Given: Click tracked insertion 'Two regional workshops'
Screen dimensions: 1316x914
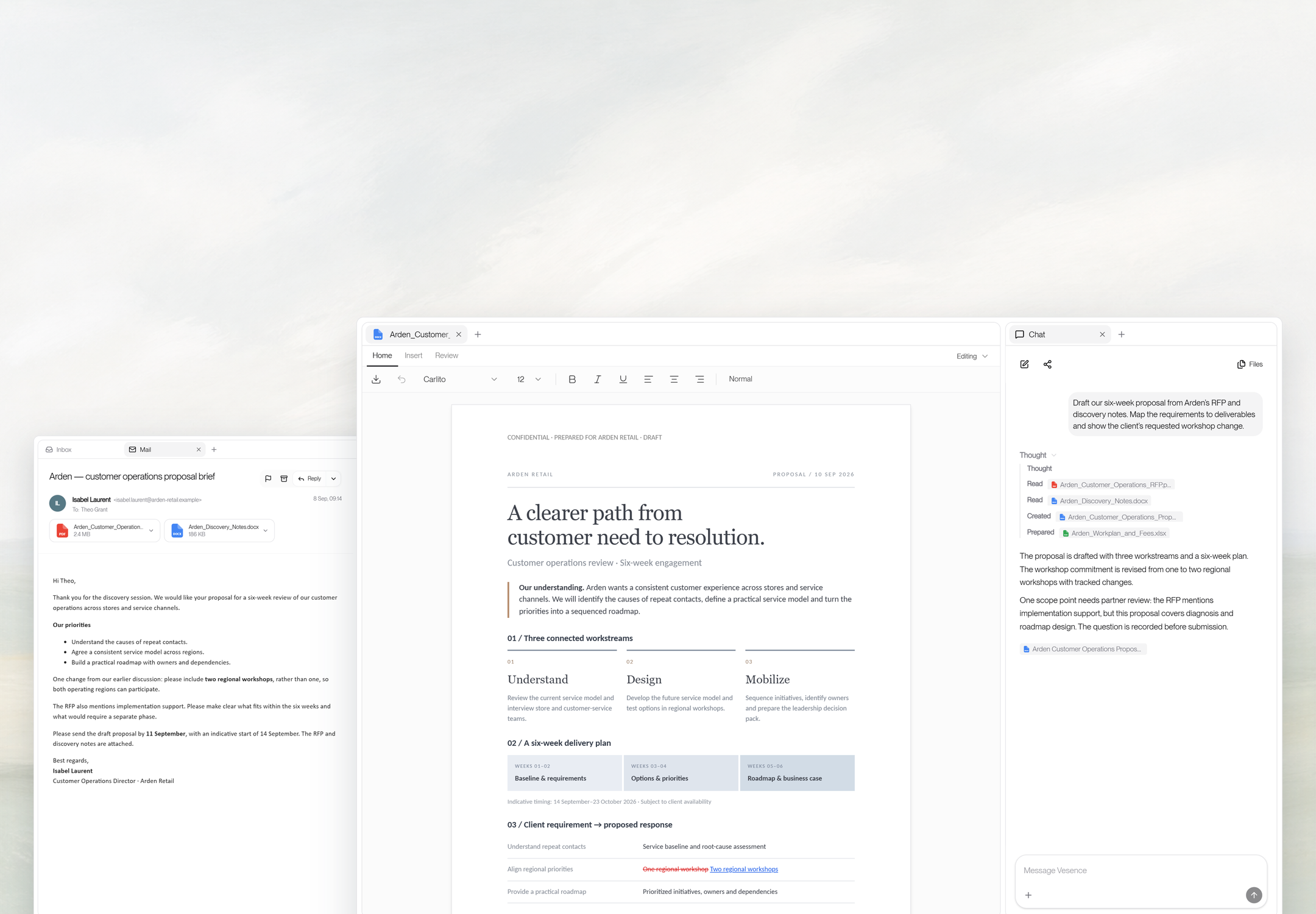Looking at the screenshot, I should coord(744,869).
